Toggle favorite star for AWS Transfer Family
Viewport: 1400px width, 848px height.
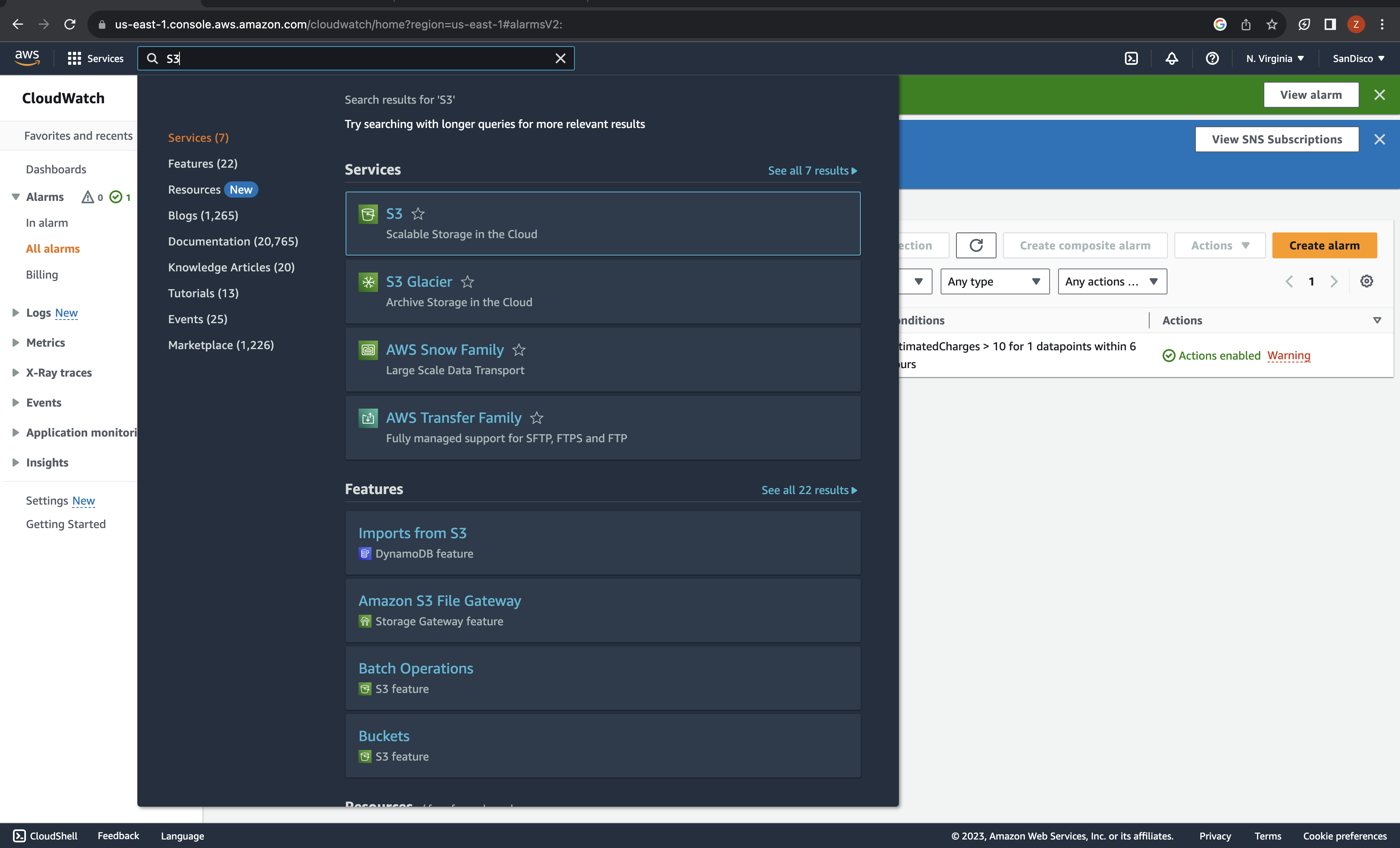click(536, 418)
